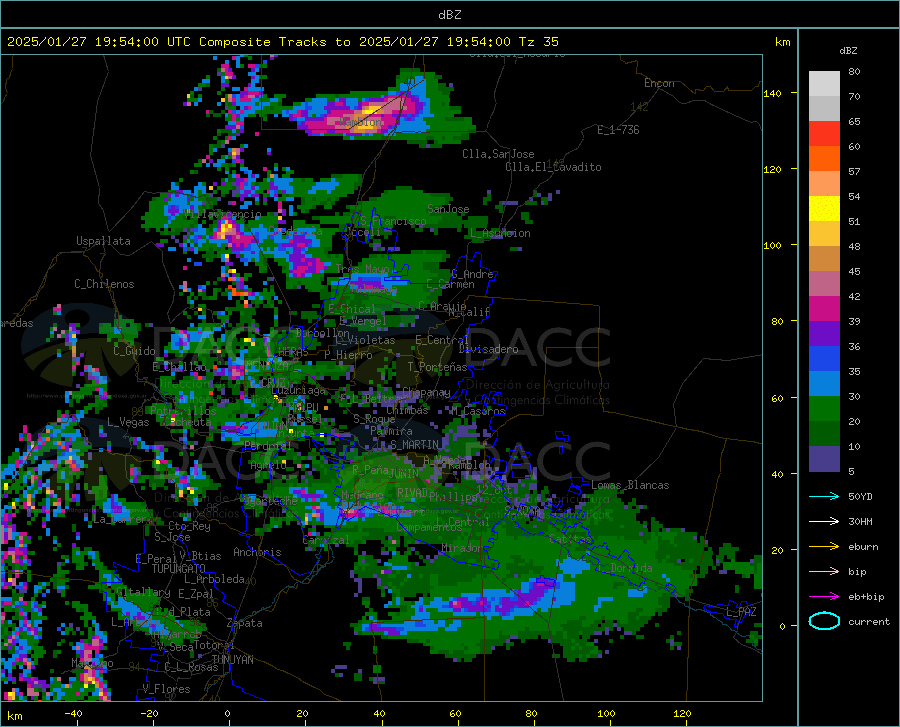Screen dimensions: 900x727
Task: Select the pink bip arrow symbol
Action: [x=824, y=572]
